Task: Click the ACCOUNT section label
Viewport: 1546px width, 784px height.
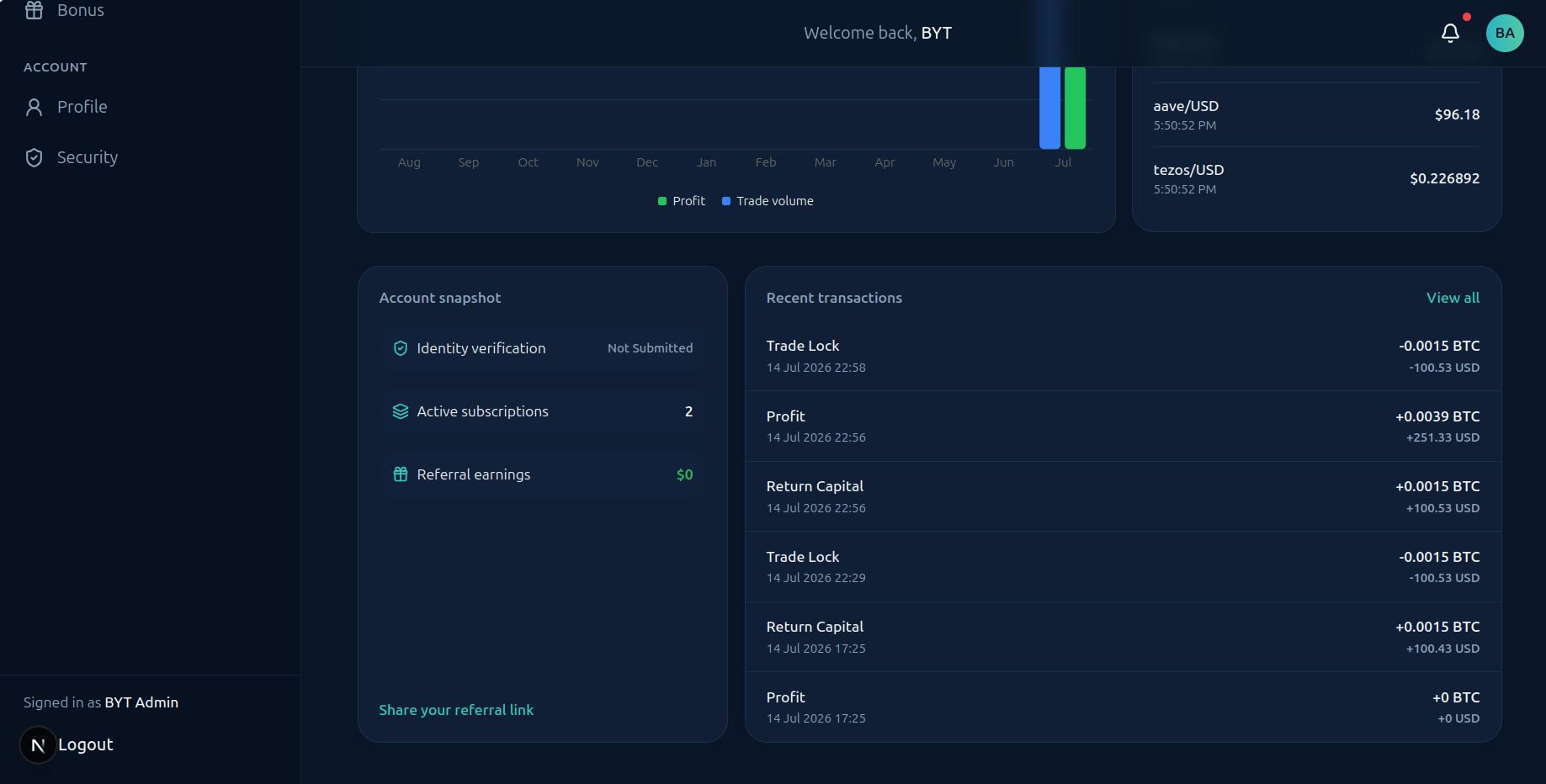Action: tap(56, 67)
